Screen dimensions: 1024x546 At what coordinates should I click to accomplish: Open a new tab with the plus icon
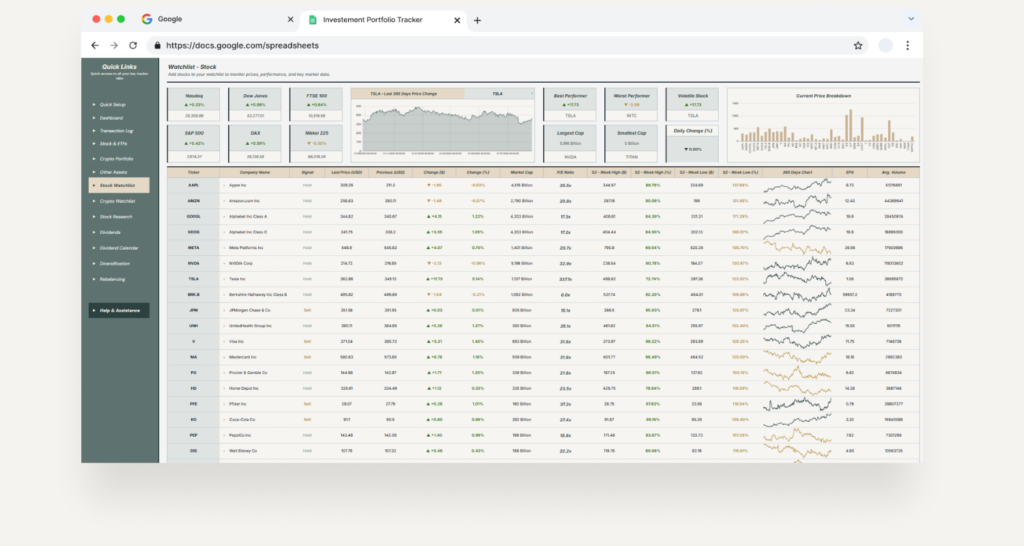click(x=477, y=20)
